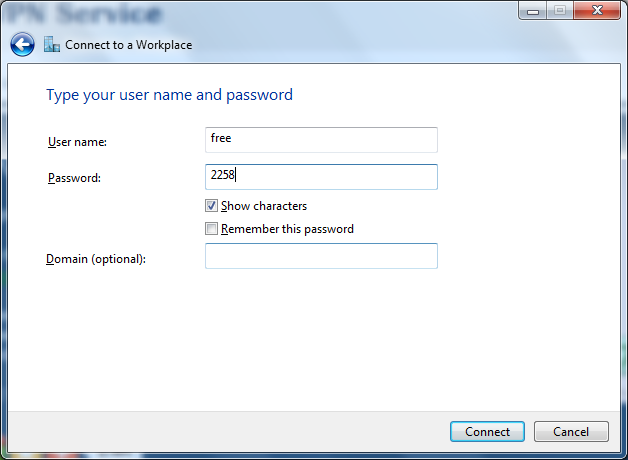Click the 'Password:' label

[74, 178]
